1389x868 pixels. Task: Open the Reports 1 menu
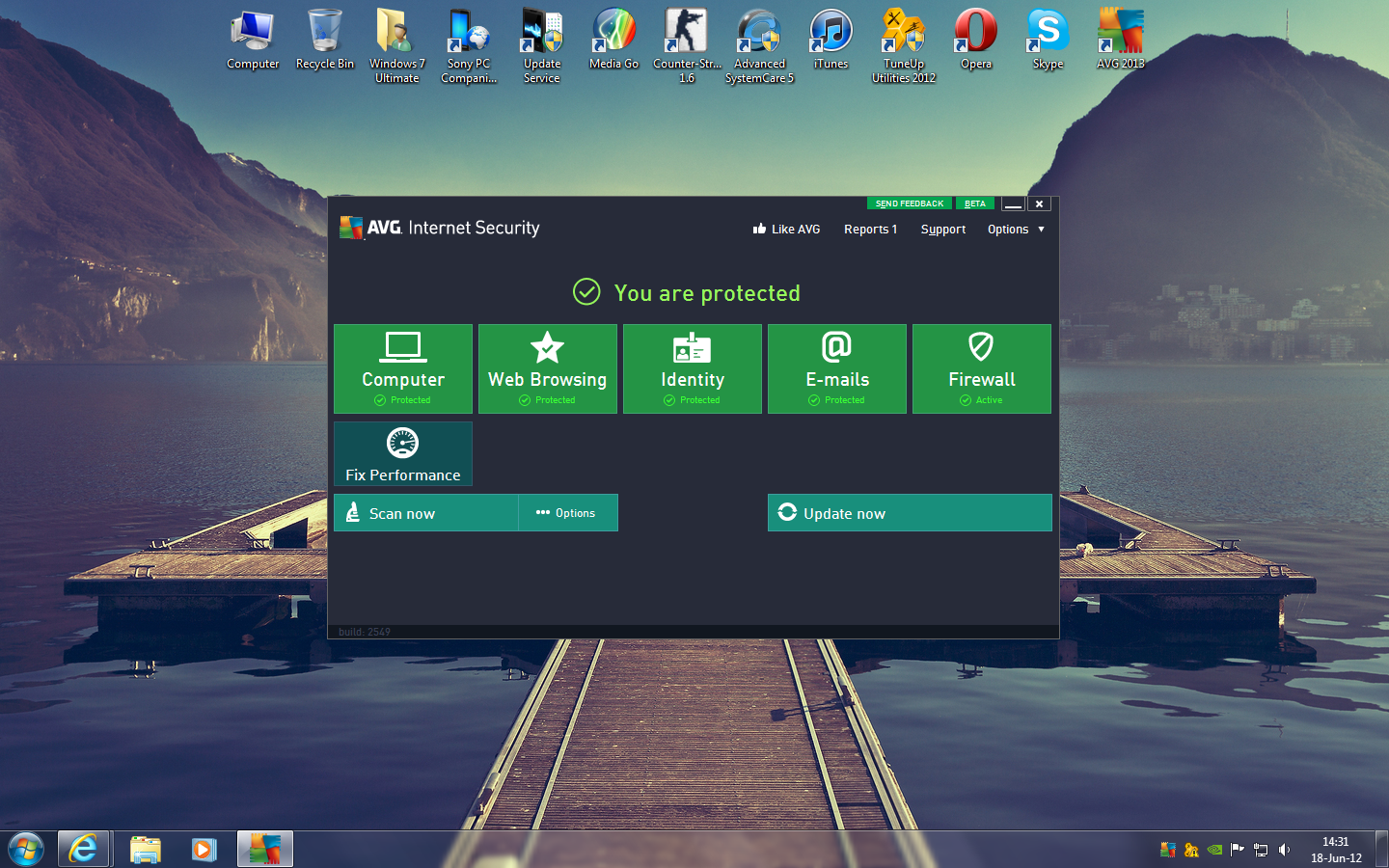870,230
